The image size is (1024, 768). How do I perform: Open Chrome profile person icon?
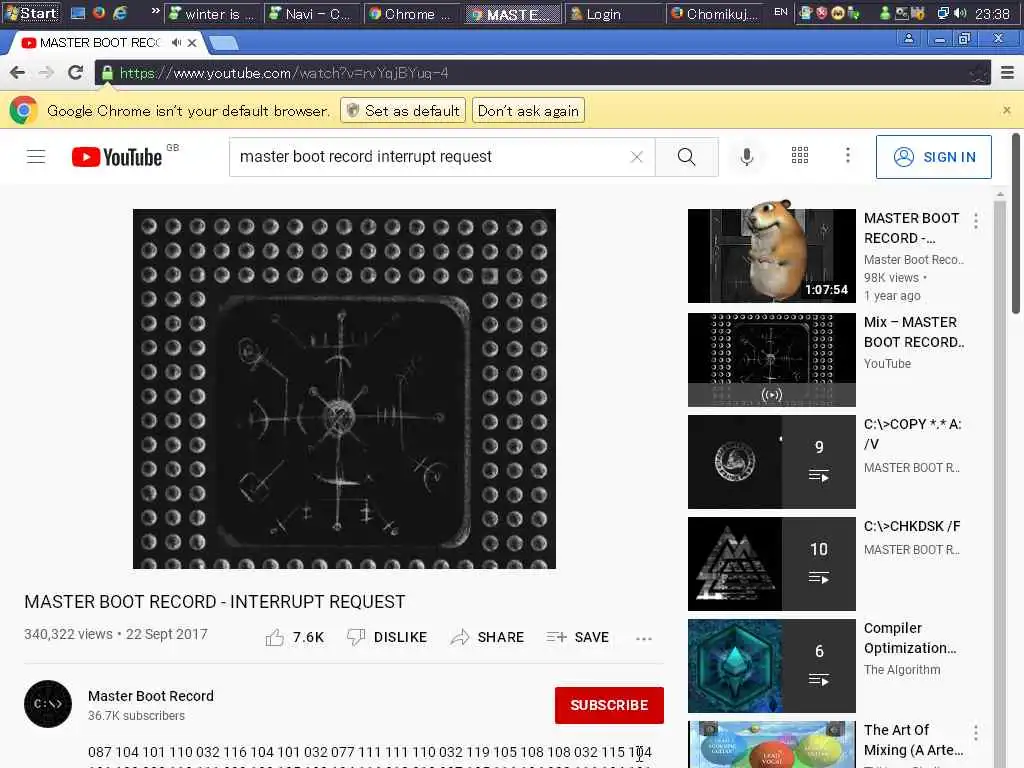pos(908,39)
